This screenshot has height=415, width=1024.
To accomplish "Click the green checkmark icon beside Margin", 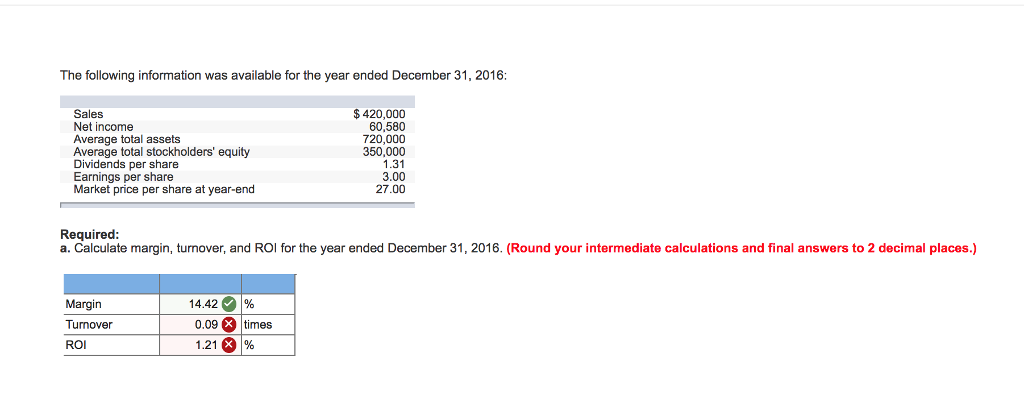I will (229, 305).
